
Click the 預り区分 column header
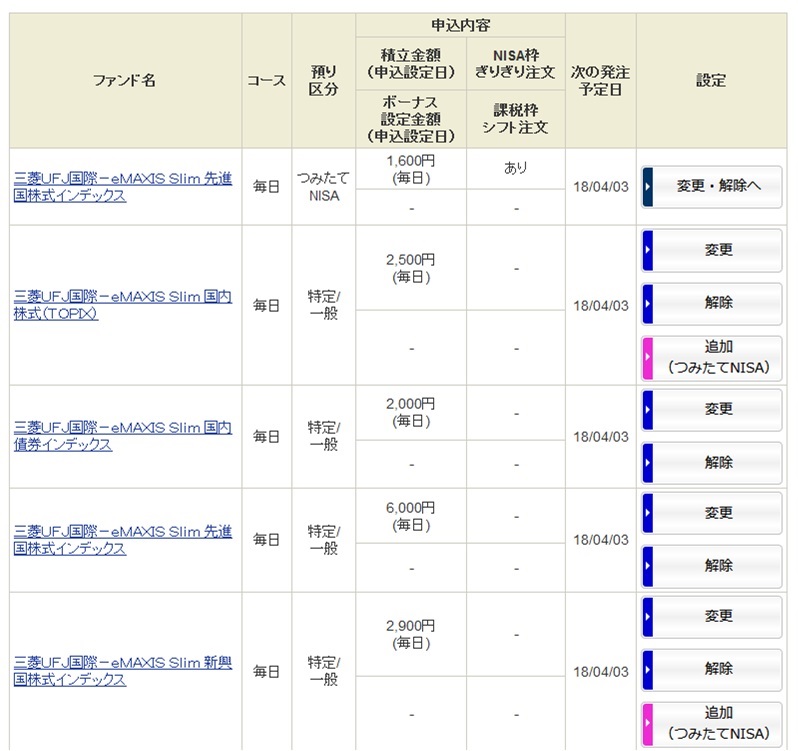(323, 80)
